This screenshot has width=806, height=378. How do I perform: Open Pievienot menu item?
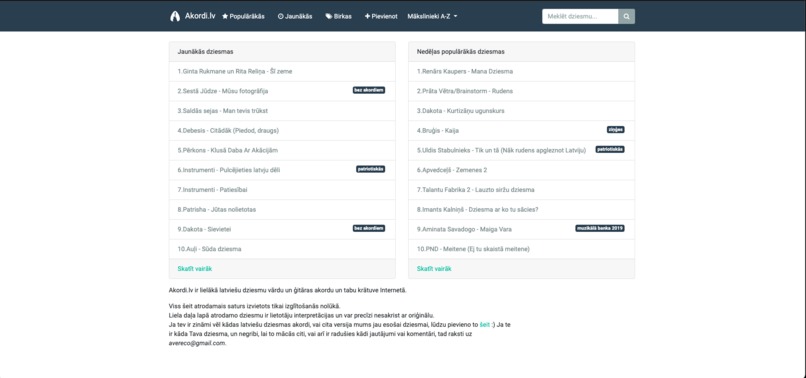coord(381,16)
